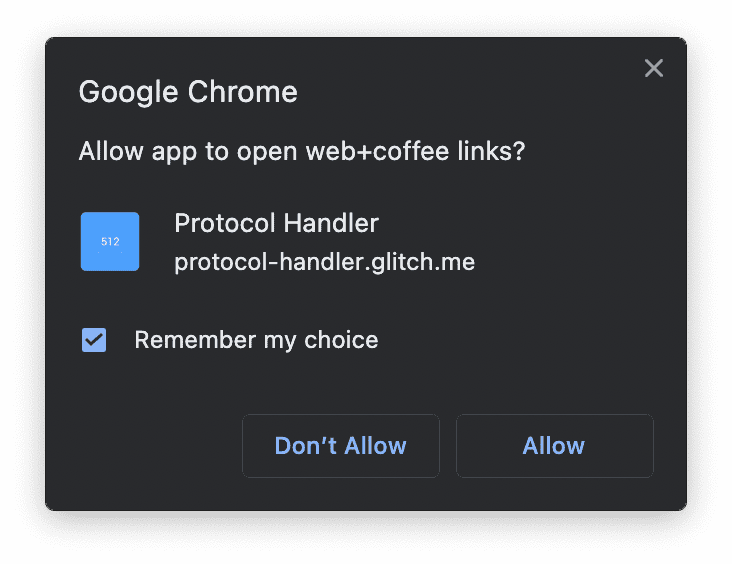Click the word Chrome in the heading
732x564 pixels.
tap(243, 92)
